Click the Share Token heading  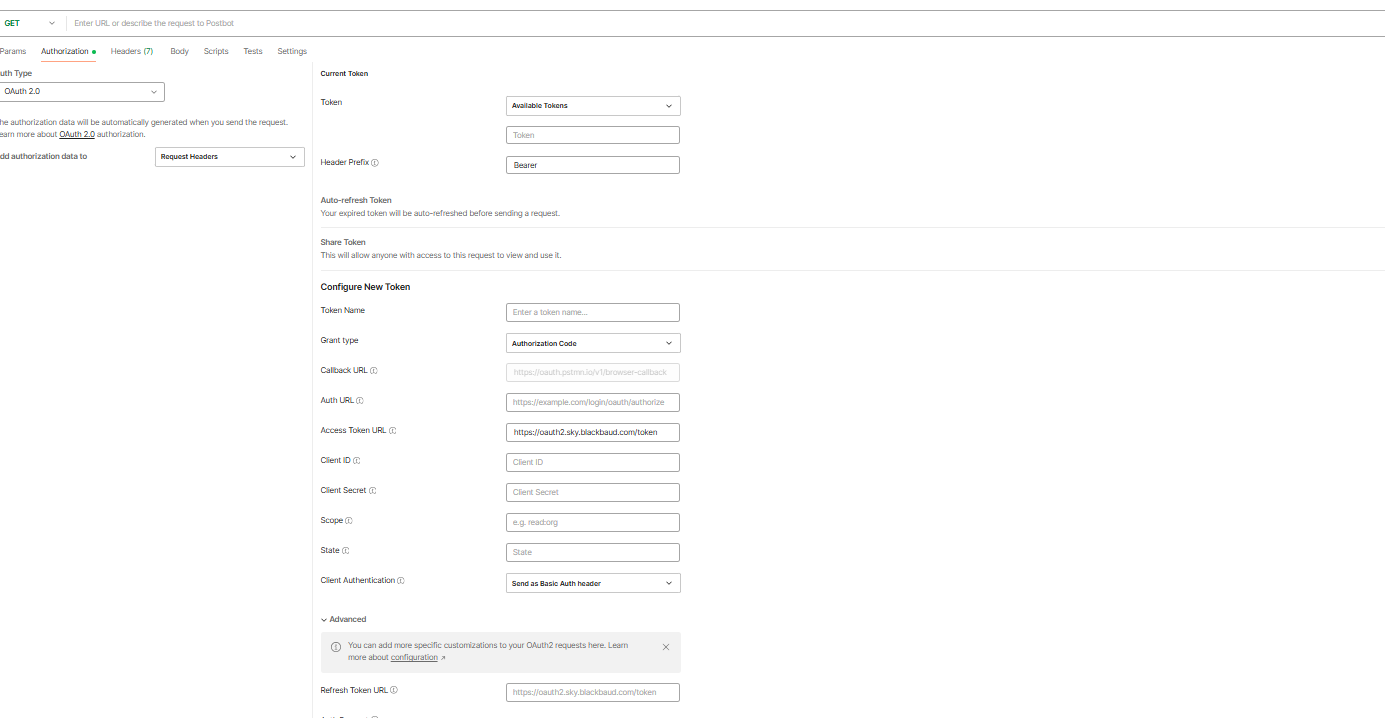click(343, 242)
